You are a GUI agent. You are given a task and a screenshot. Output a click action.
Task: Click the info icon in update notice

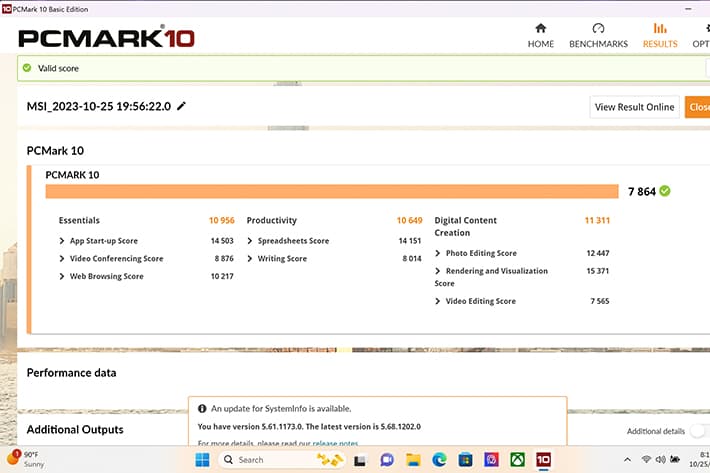pos(202,408)
